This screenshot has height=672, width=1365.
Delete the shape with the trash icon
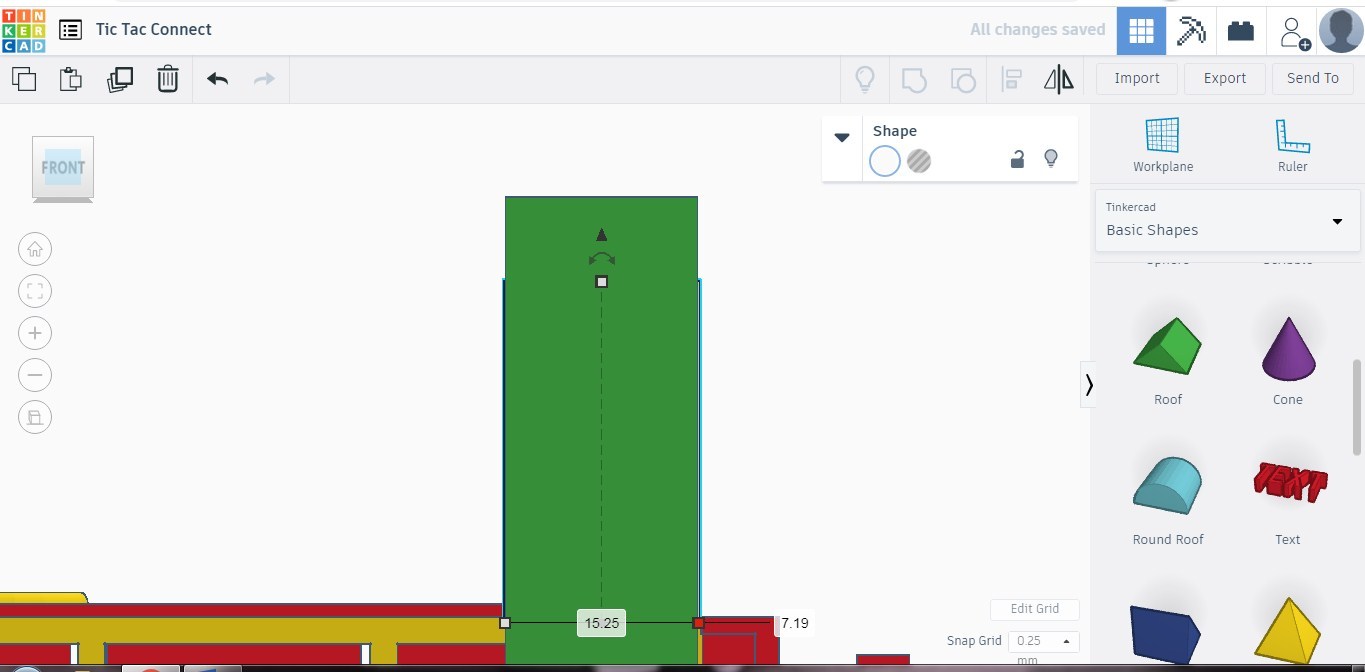(x=167, y=78)
